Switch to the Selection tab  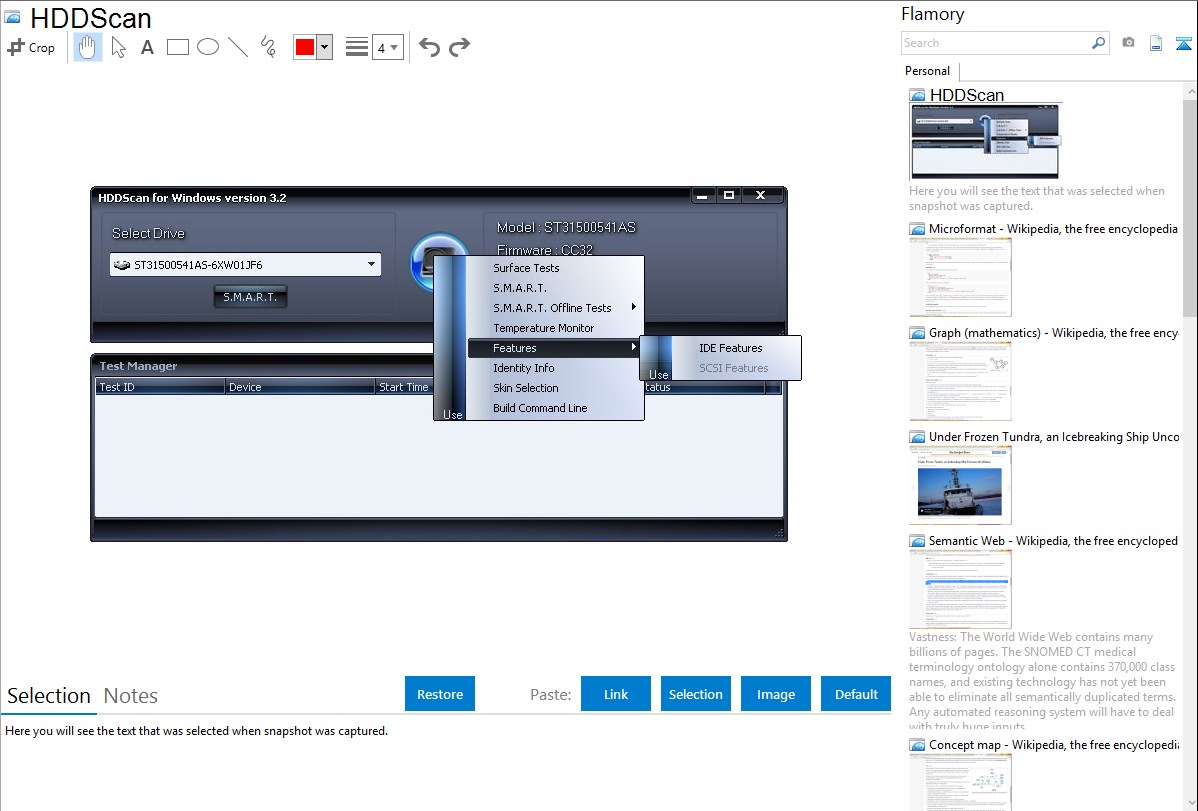click(x=49, y=696)
